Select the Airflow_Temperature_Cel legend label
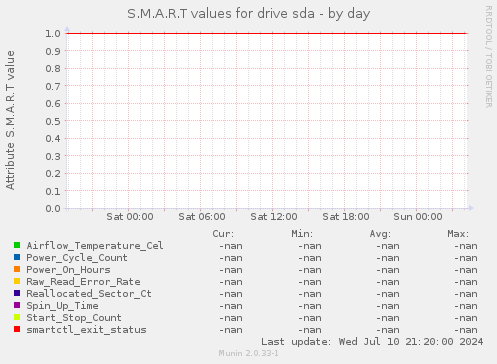 pos(95,246)
